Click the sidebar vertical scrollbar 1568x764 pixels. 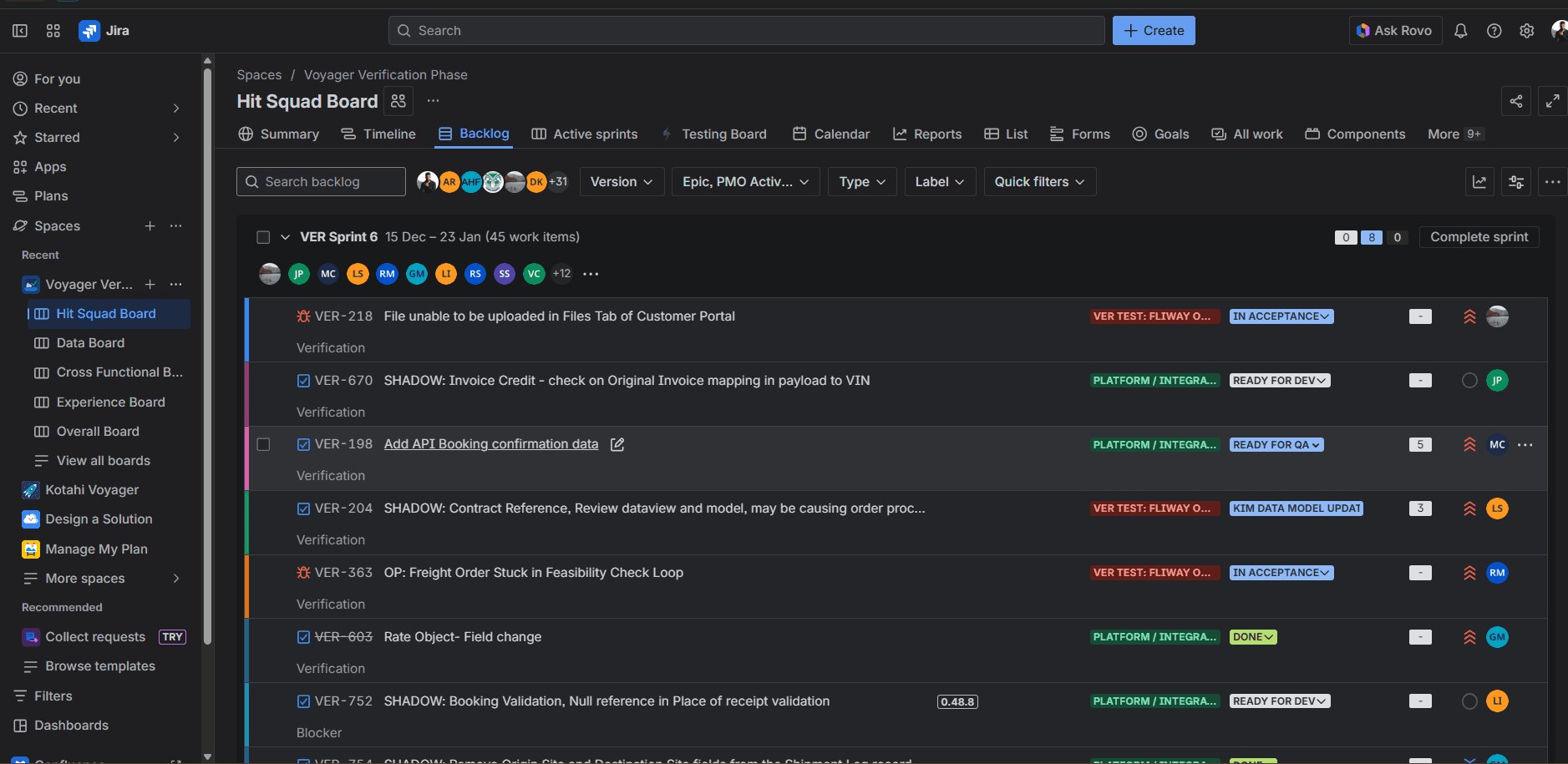(x=207, y=357)
